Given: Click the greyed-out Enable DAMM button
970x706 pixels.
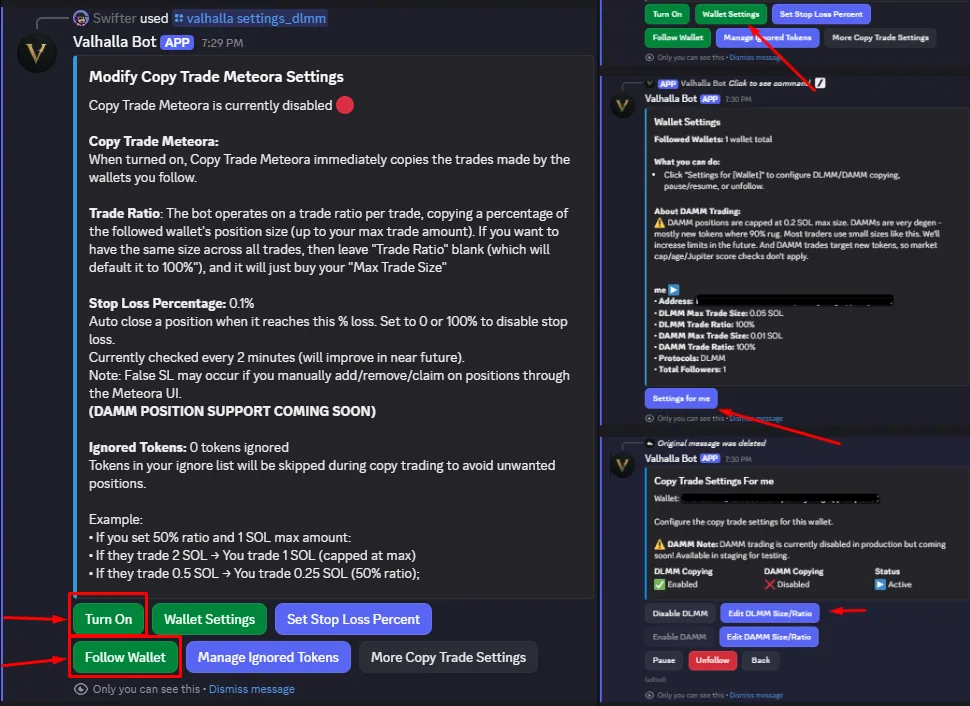Looking at the screenshot, I should (x=679, y=637).
